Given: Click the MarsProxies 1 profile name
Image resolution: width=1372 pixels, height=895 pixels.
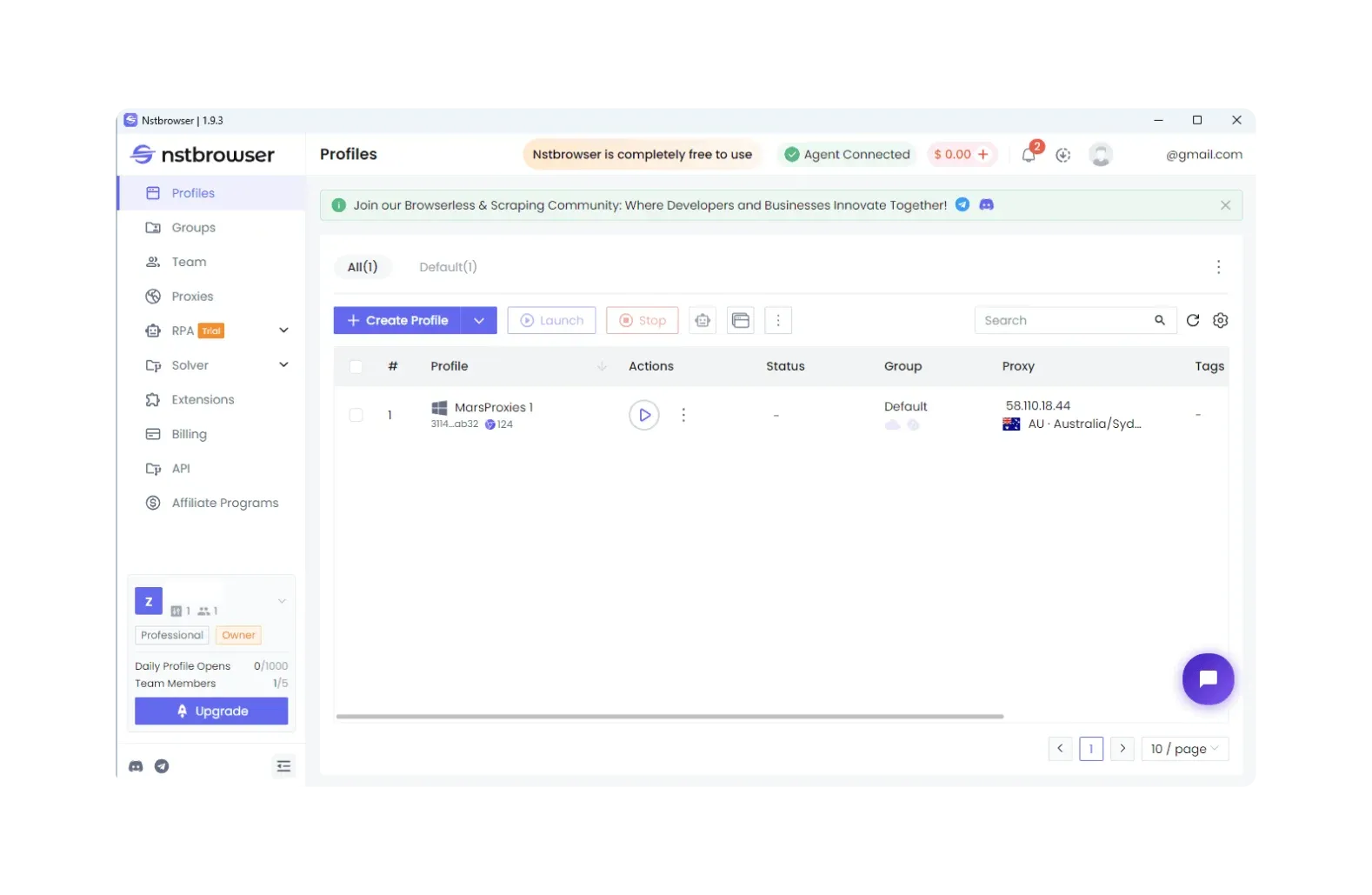Looking at the screenshot, I should click(493, 407).
